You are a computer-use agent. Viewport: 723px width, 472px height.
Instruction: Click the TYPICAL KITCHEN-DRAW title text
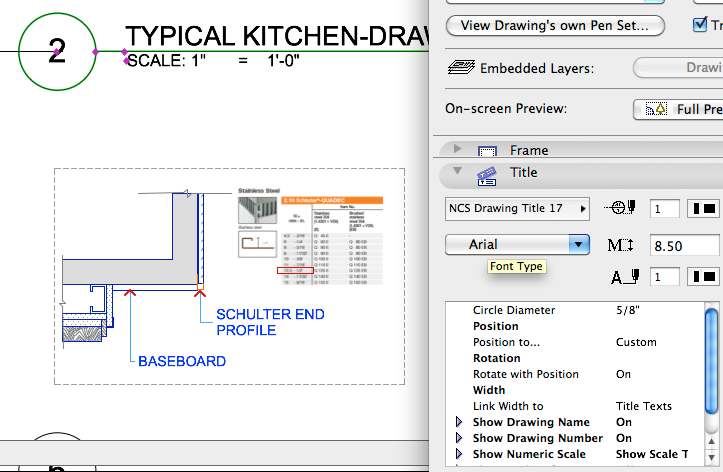(277, 36)
